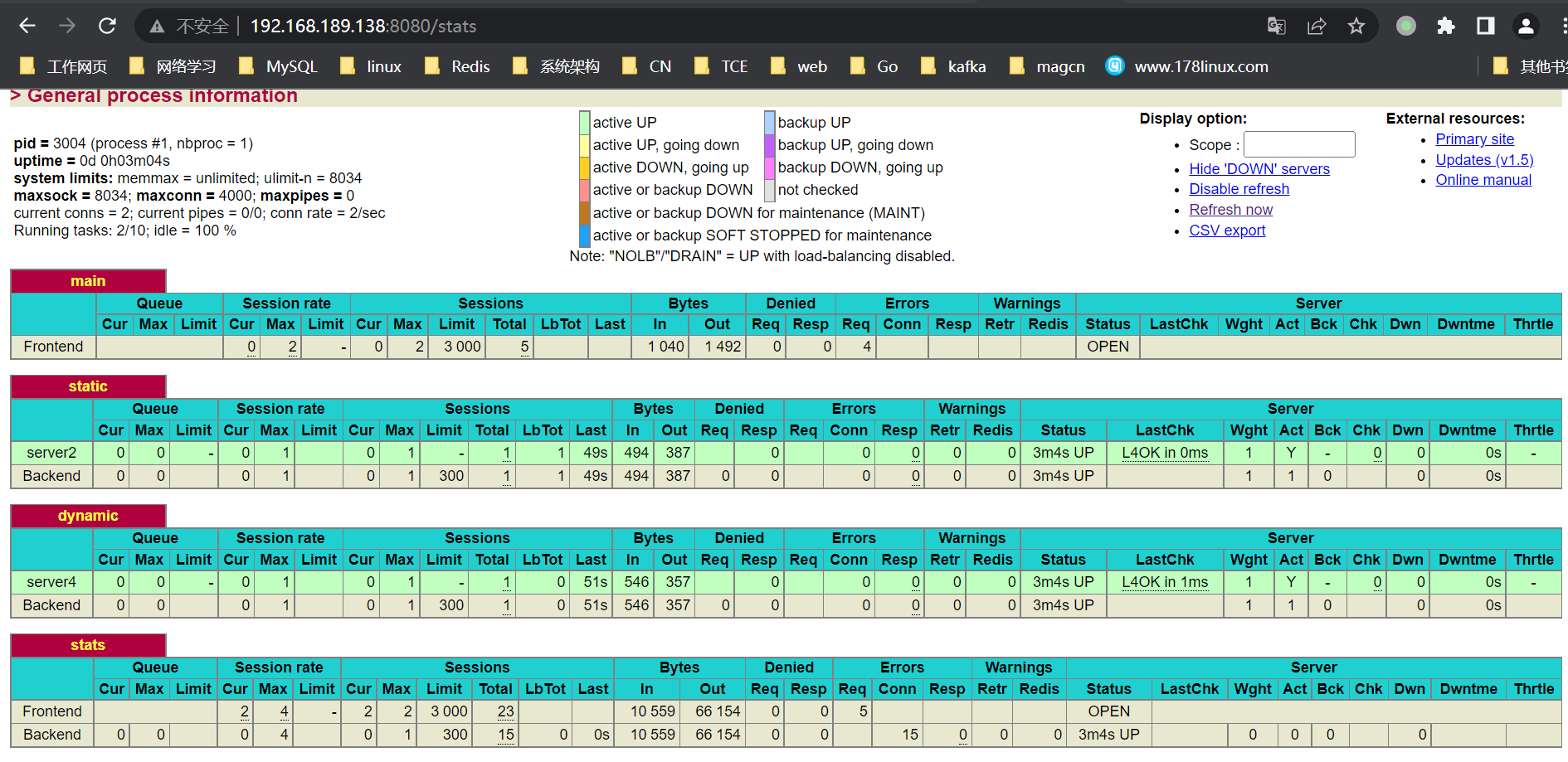Click the static proxy table title
The image size is (1568, 762).
pos(88,386)
